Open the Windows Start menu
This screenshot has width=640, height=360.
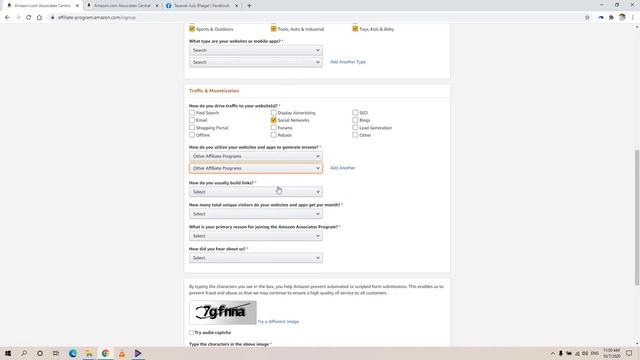tap(8, 353)
